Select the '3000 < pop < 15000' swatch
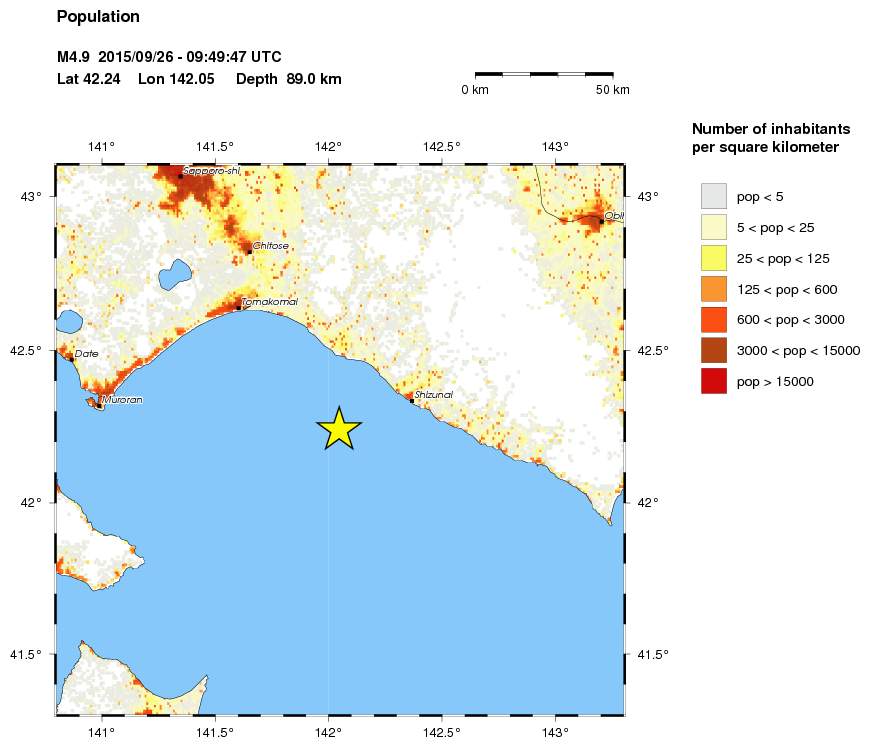Image resolution: width=870 pixels, height=747 pixels. coord(713,350)
